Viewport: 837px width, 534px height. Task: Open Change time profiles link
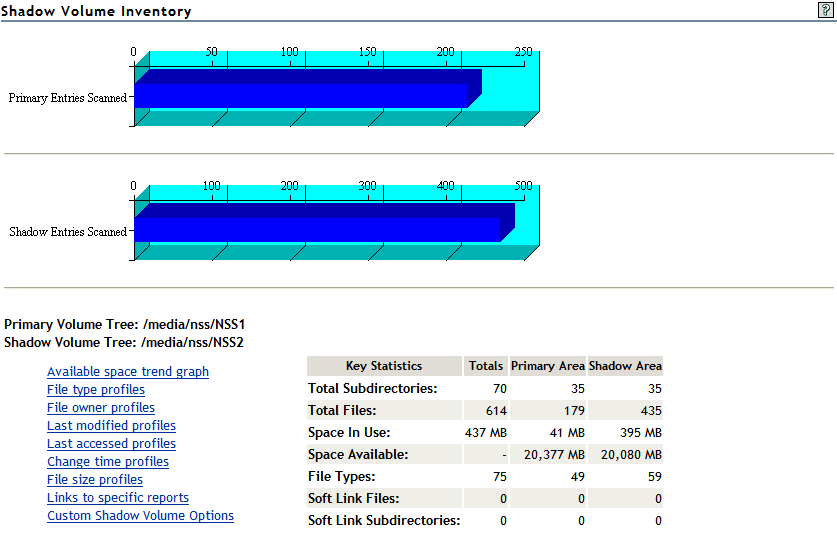click(108, 462)
